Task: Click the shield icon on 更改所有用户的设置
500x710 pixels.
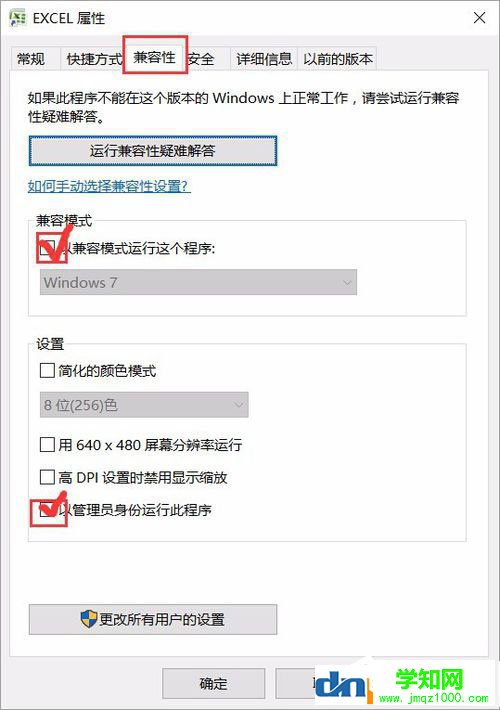Action: point(89,619)
